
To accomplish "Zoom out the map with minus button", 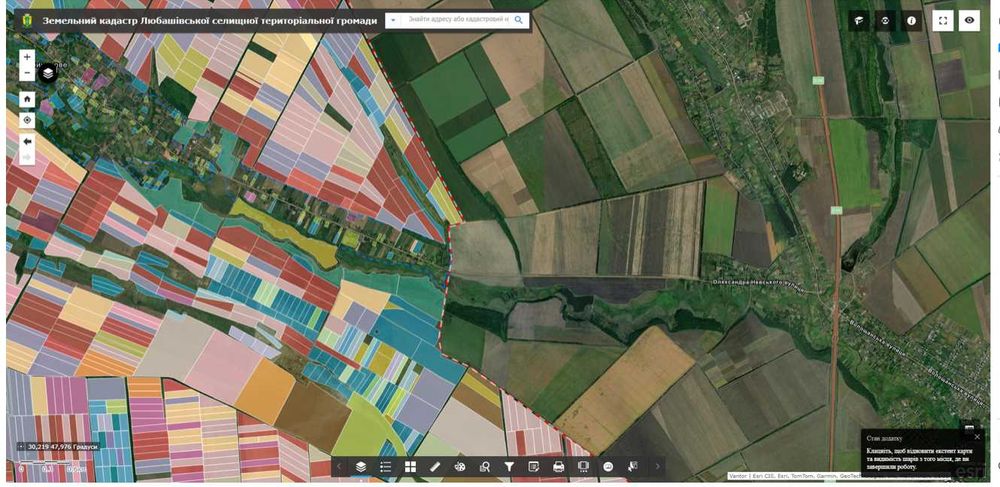I will click(27, 73).
